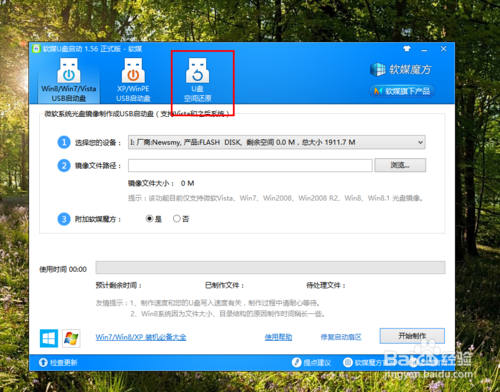Click the step 2 number badge
The width and height of the screenshot is (500, 392).
coord(64,165)
